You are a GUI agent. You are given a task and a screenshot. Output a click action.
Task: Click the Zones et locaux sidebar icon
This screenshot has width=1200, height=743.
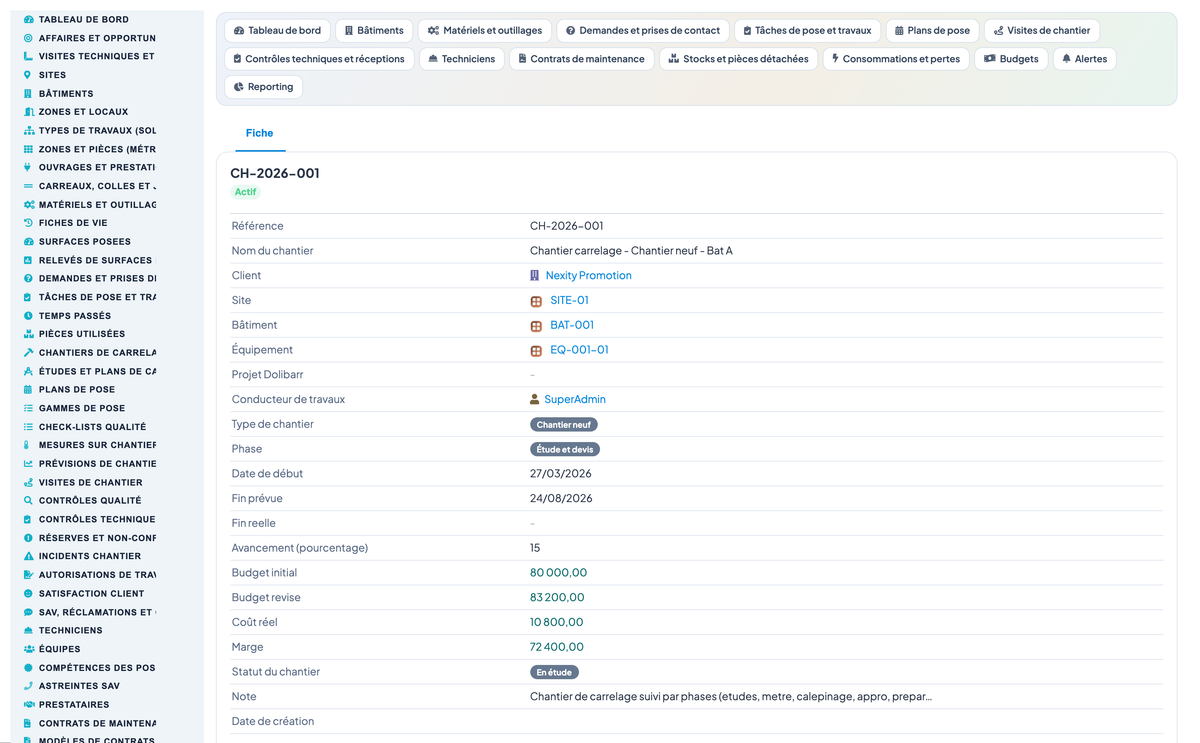pos(28,112)
